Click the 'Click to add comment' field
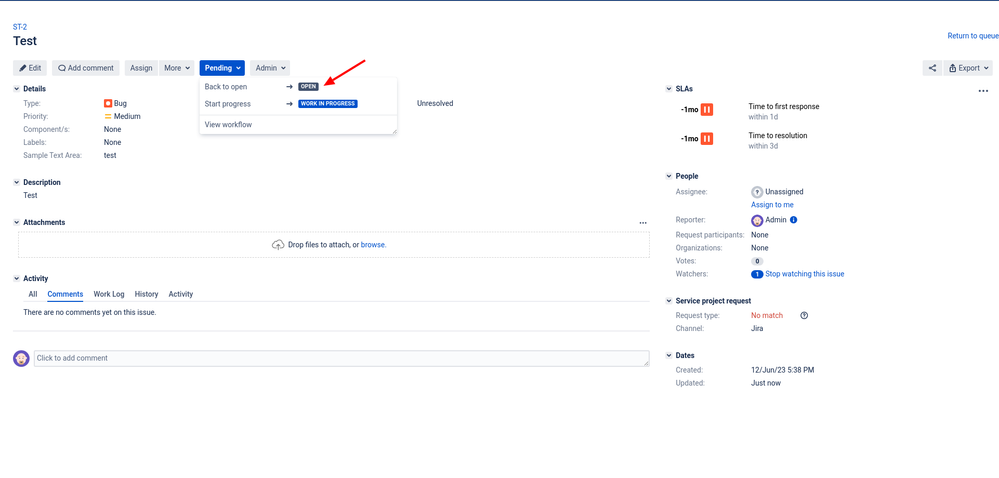999x478 pixels. (x=341, y=358)
